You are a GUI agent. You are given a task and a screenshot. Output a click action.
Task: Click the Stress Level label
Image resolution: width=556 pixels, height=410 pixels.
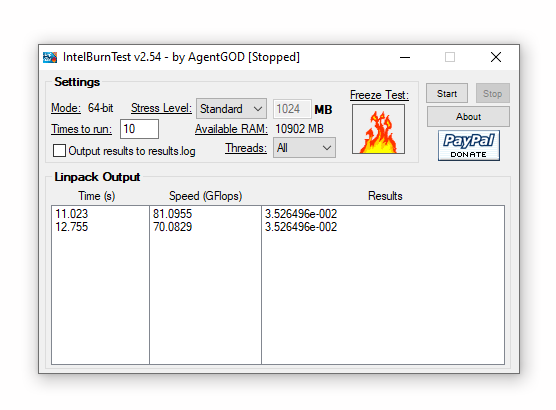(x=161, y=108)
